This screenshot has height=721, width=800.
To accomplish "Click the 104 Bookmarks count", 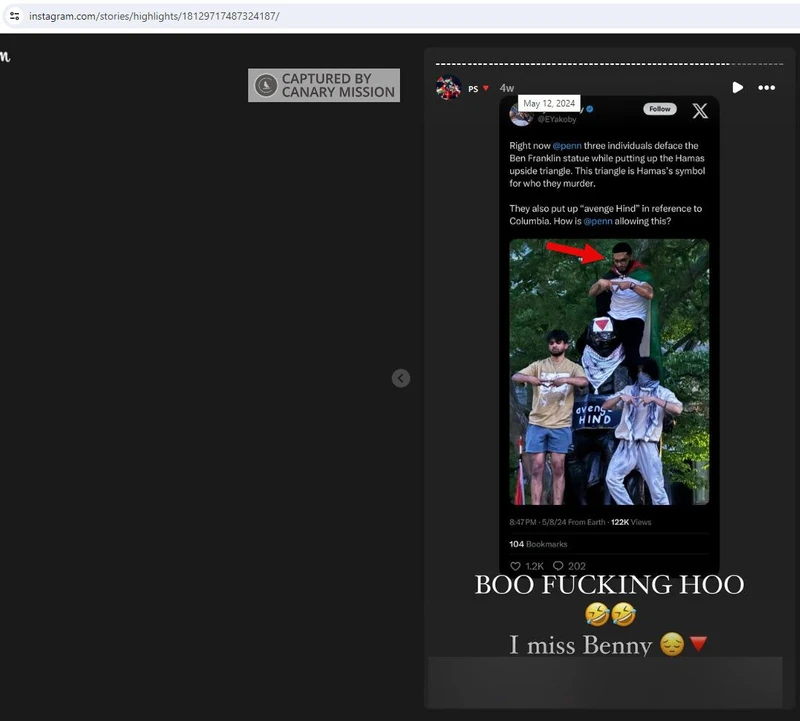I will (538, 544).
